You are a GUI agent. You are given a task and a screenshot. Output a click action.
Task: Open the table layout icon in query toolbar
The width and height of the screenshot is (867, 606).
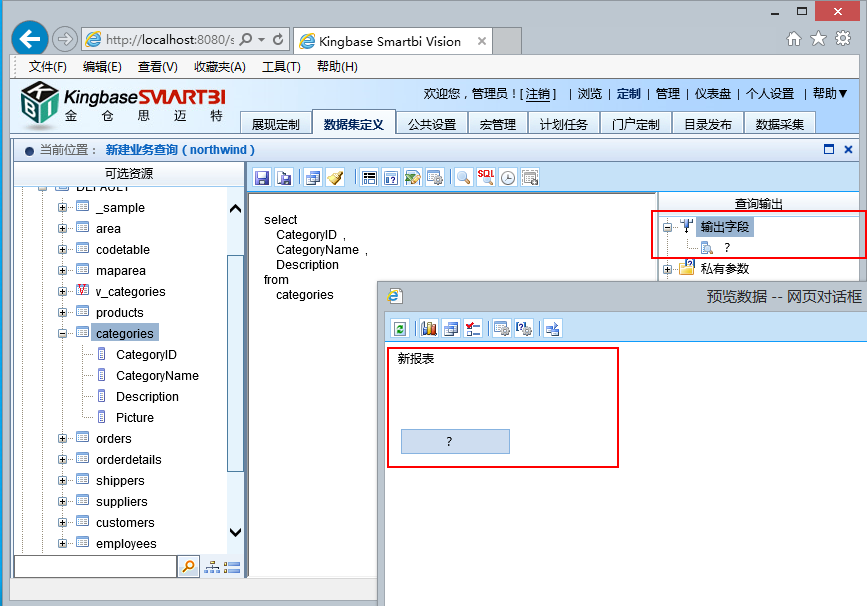click(369, 177)
